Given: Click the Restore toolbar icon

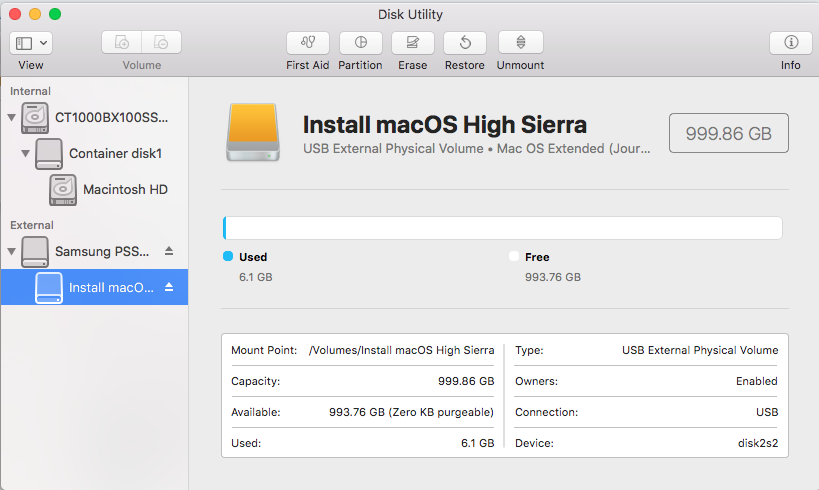Looking at the screenshot, I should (x=465, y=42).
